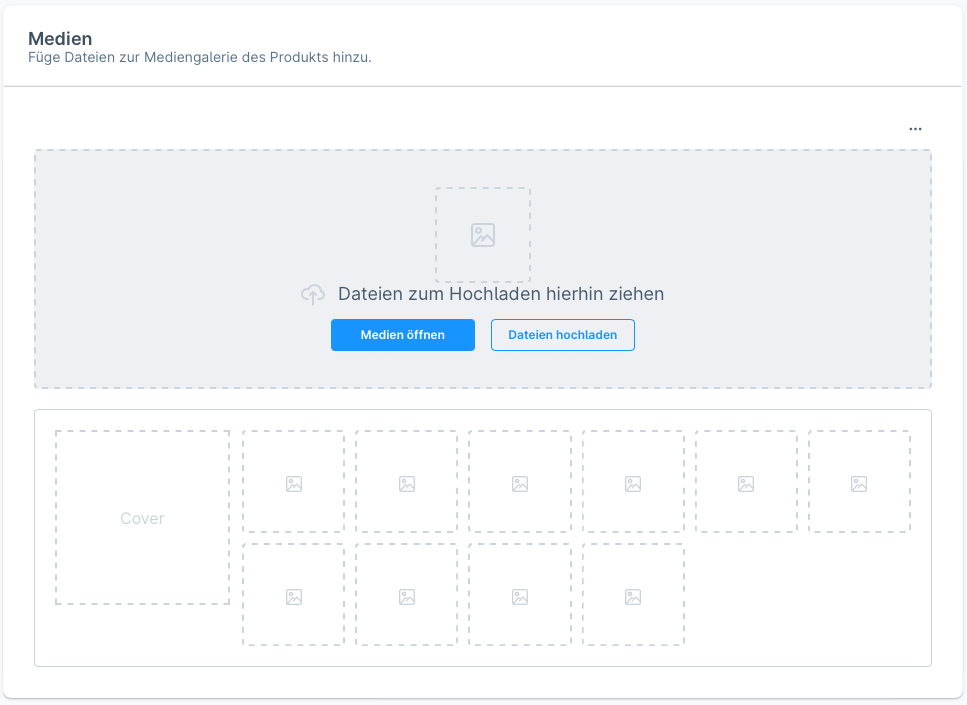
Task: Click the media gallery description subtitle
Action: click(200, 58)
